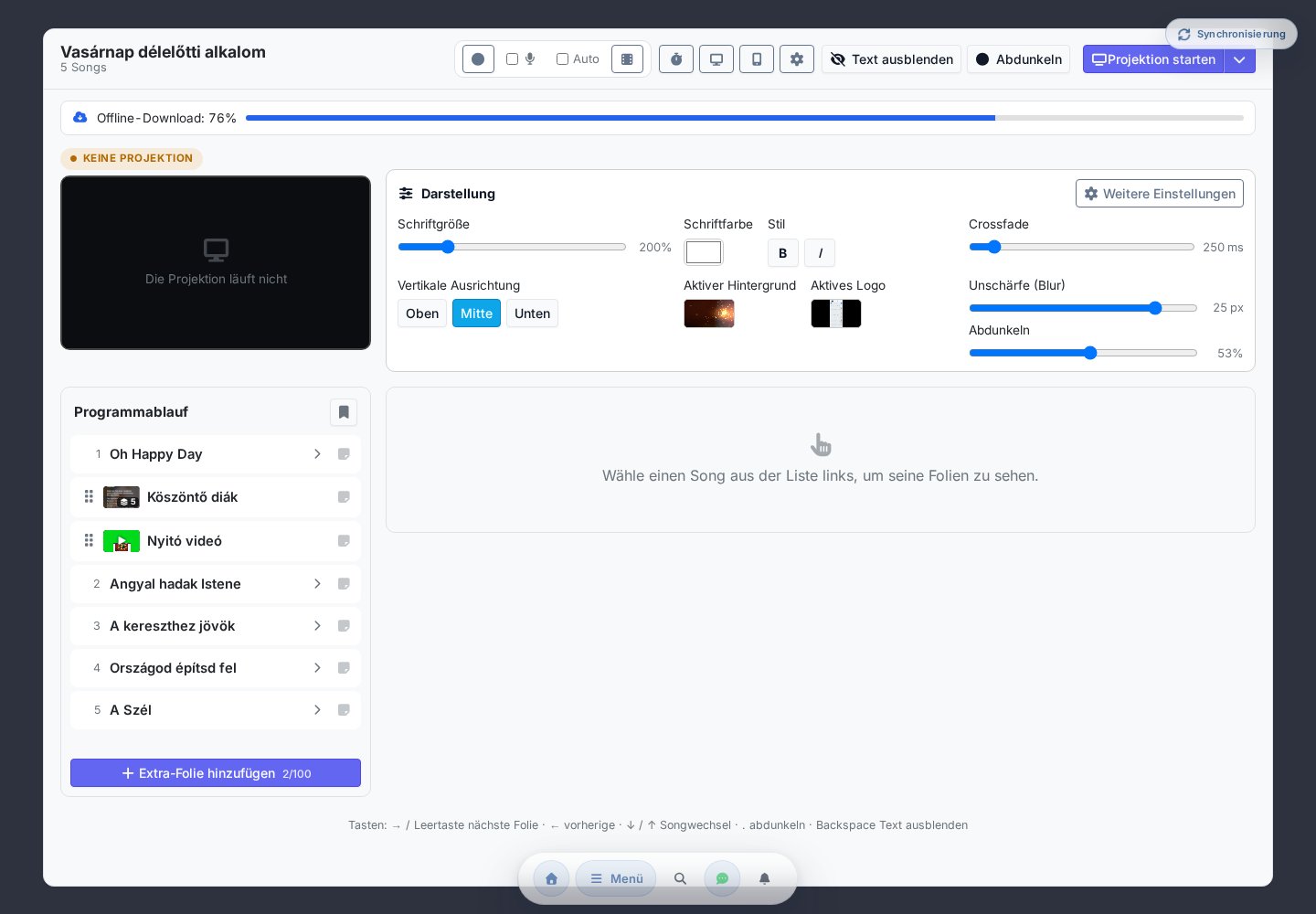Click the title Vasárnap délelőtti alkalom
Viewport: 1316px width, 914px height.
163,52
